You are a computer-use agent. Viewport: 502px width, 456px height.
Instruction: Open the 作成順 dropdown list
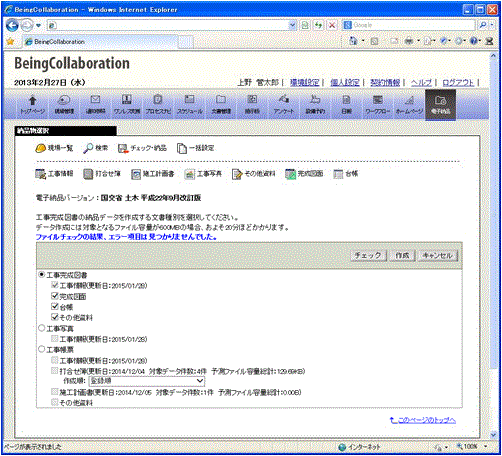point(147,381)
